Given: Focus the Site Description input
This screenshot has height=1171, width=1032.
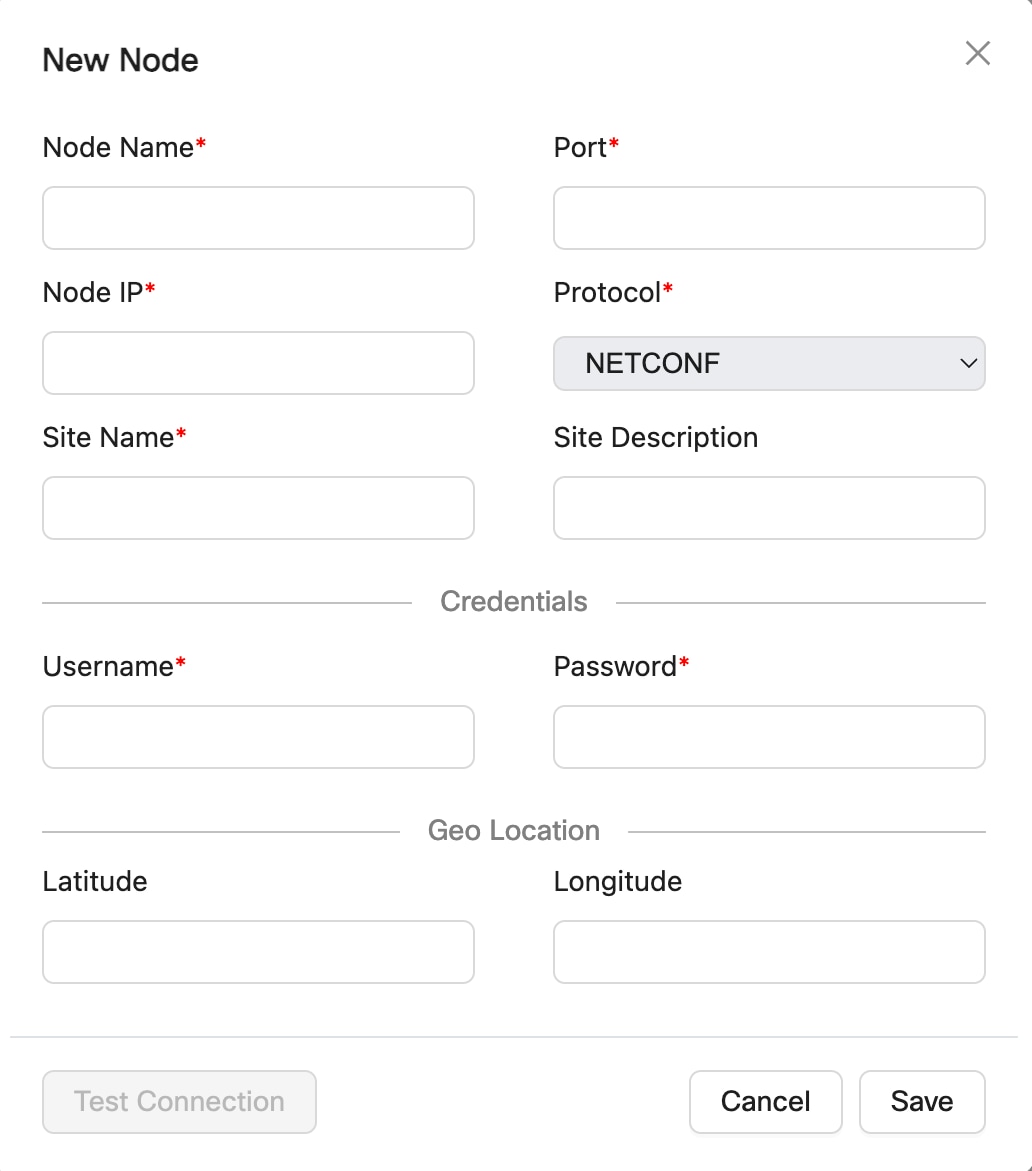Looking at the screenshot, I should [769, 508].
